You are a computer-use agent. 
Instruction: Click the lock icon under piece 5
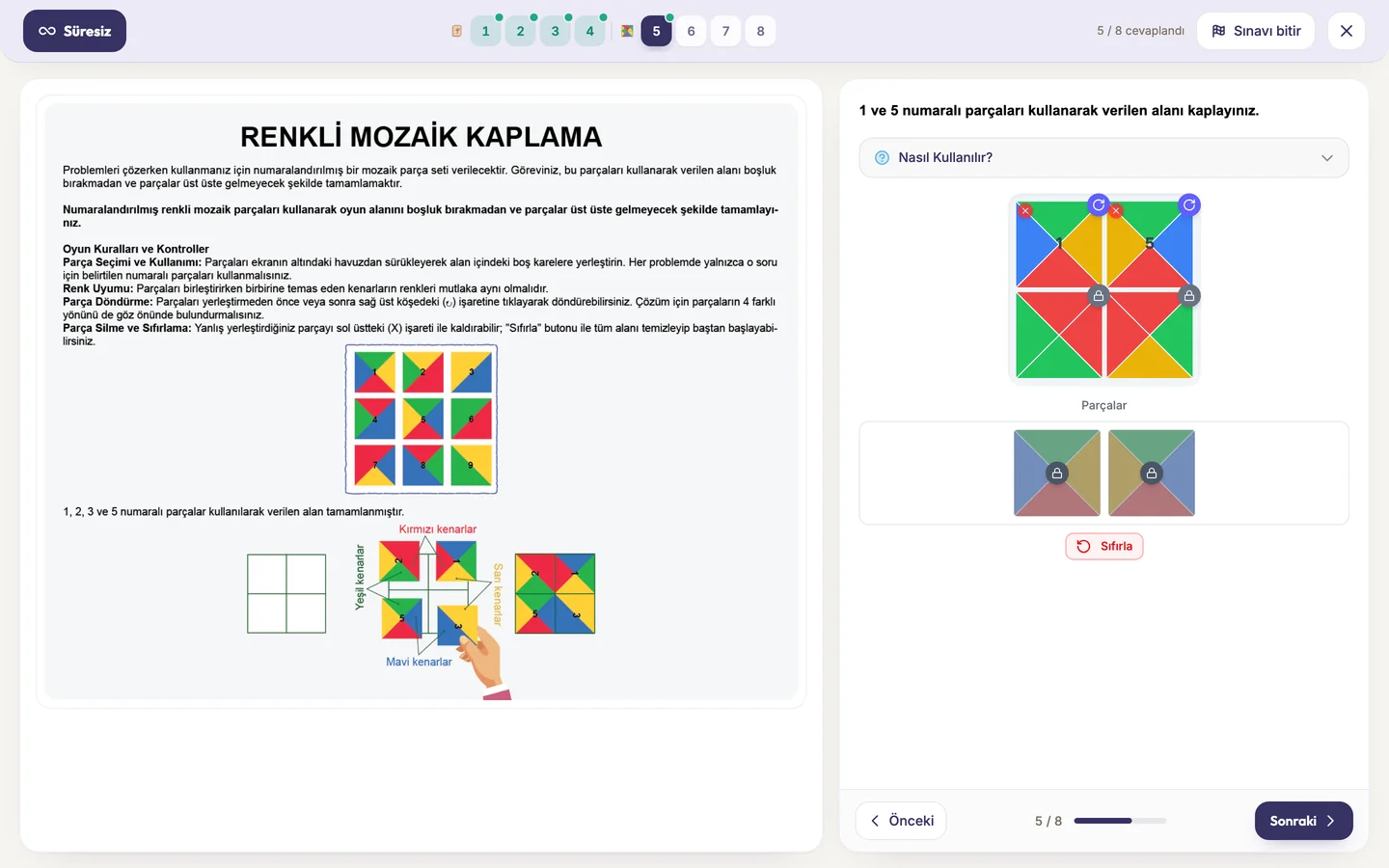tap(1189, 296)
